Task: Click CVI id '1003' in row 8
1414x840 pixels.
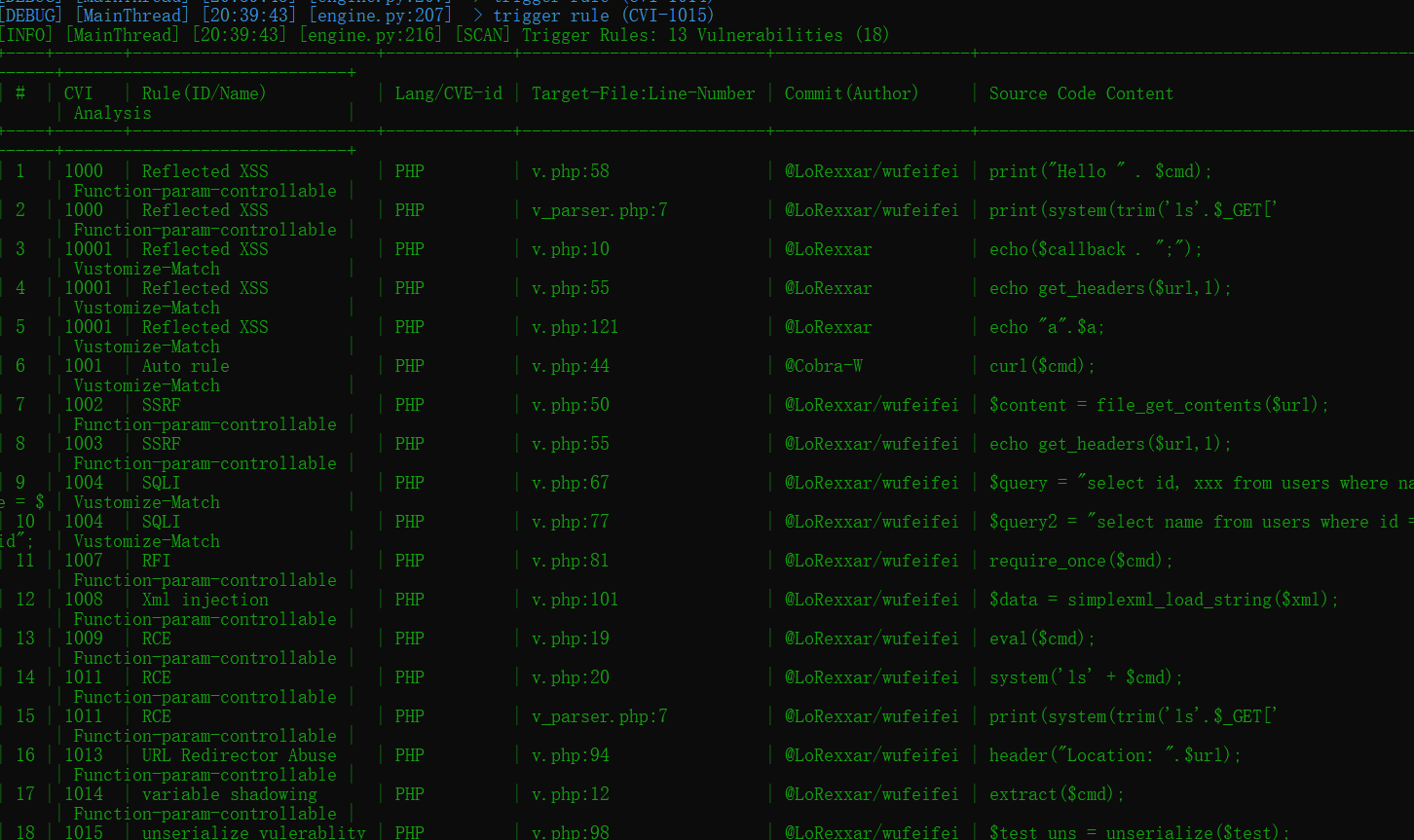Action: (84, 444)
